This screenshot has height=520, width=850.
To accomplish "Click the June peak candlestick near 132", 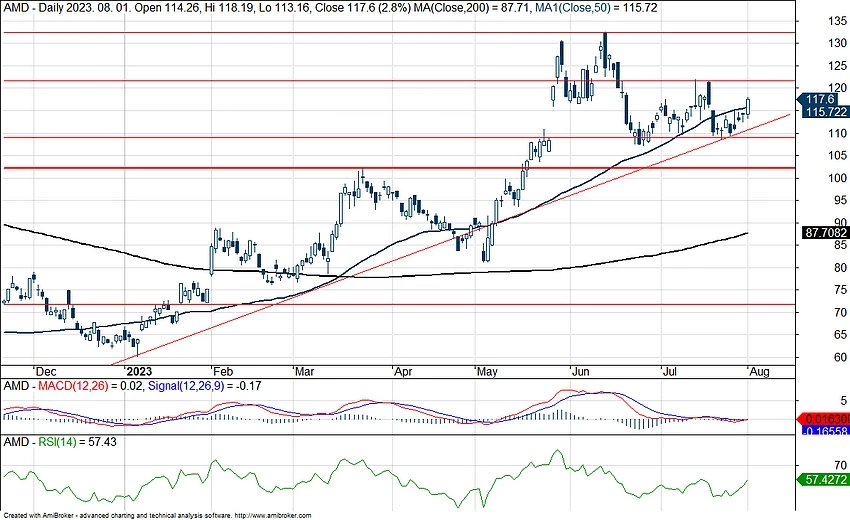I will click(x=605, y=50).
